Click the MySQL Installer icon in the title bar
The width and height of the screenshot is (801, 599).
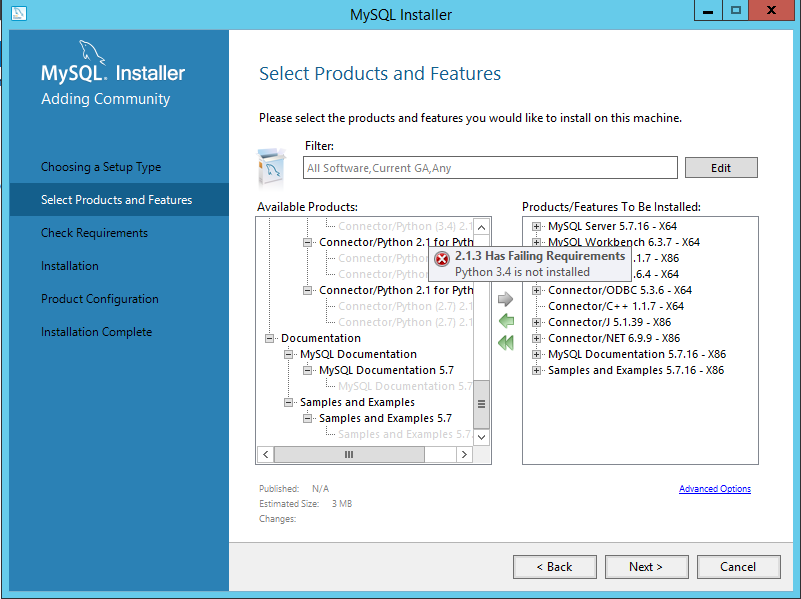coord(17,13)
